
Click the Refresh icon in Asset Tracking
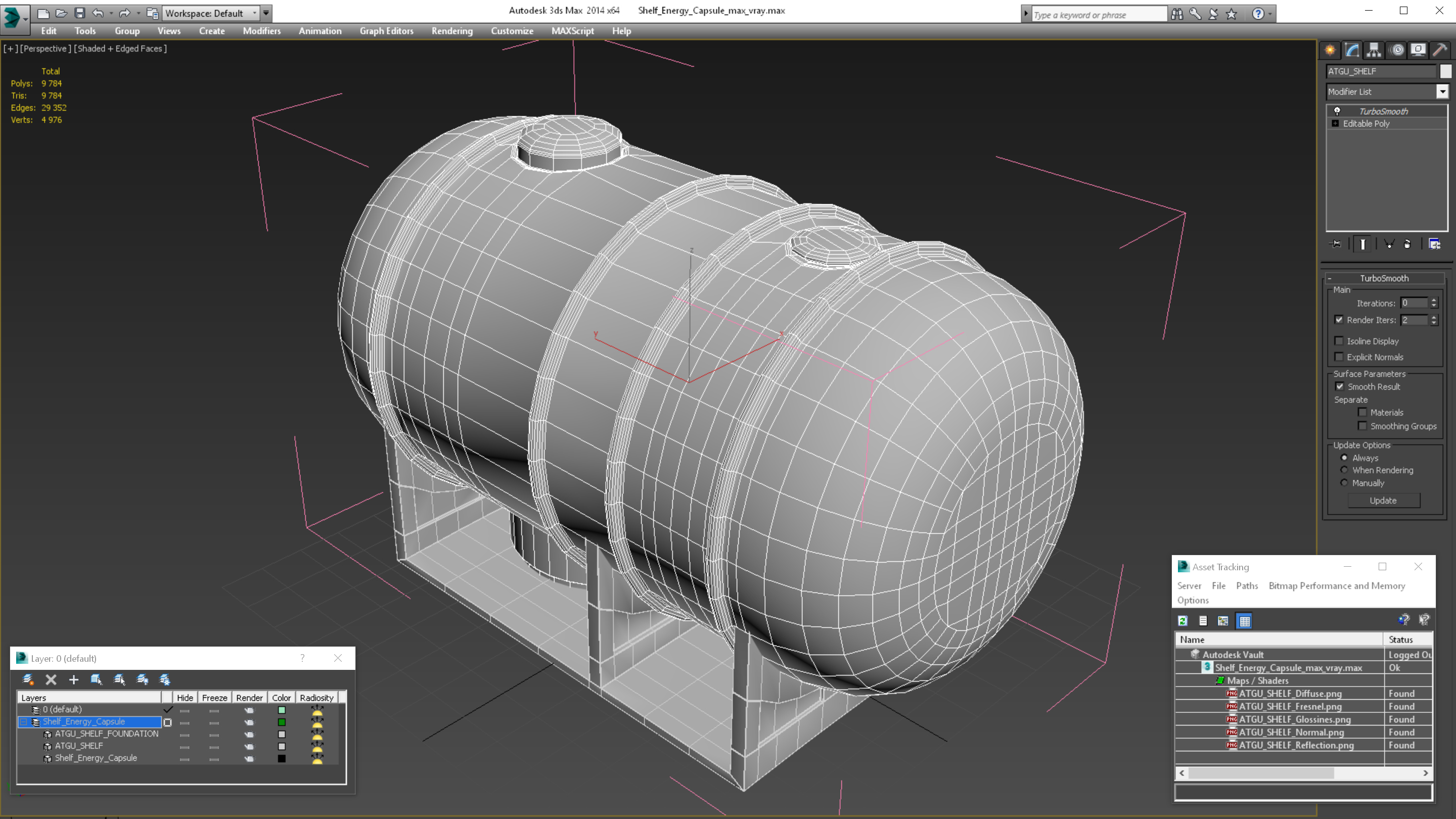(x=1182, y=621)
